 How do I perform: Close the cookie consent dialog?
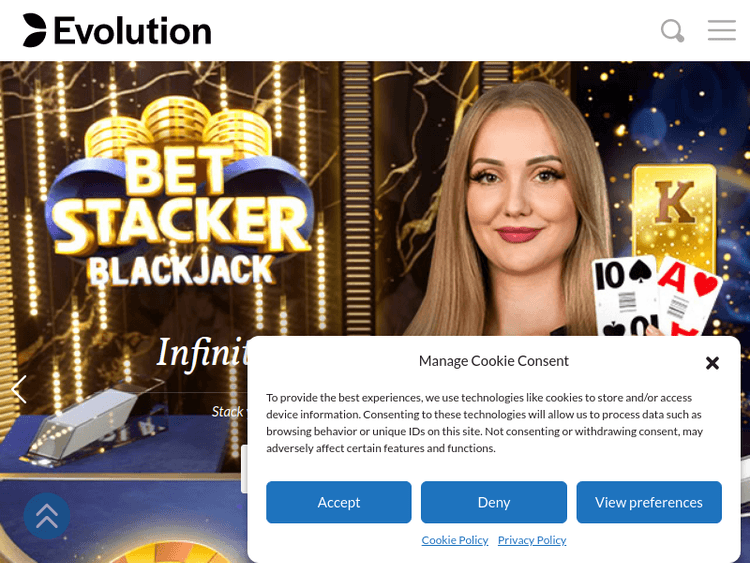pyautogui.click(x=712, y=363)
